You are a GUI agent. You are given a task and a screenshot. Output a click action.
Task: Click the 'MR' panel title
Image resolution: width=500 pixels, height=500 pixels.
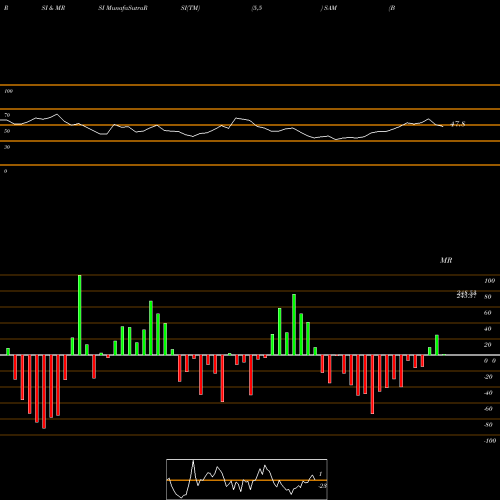point(446,260)
